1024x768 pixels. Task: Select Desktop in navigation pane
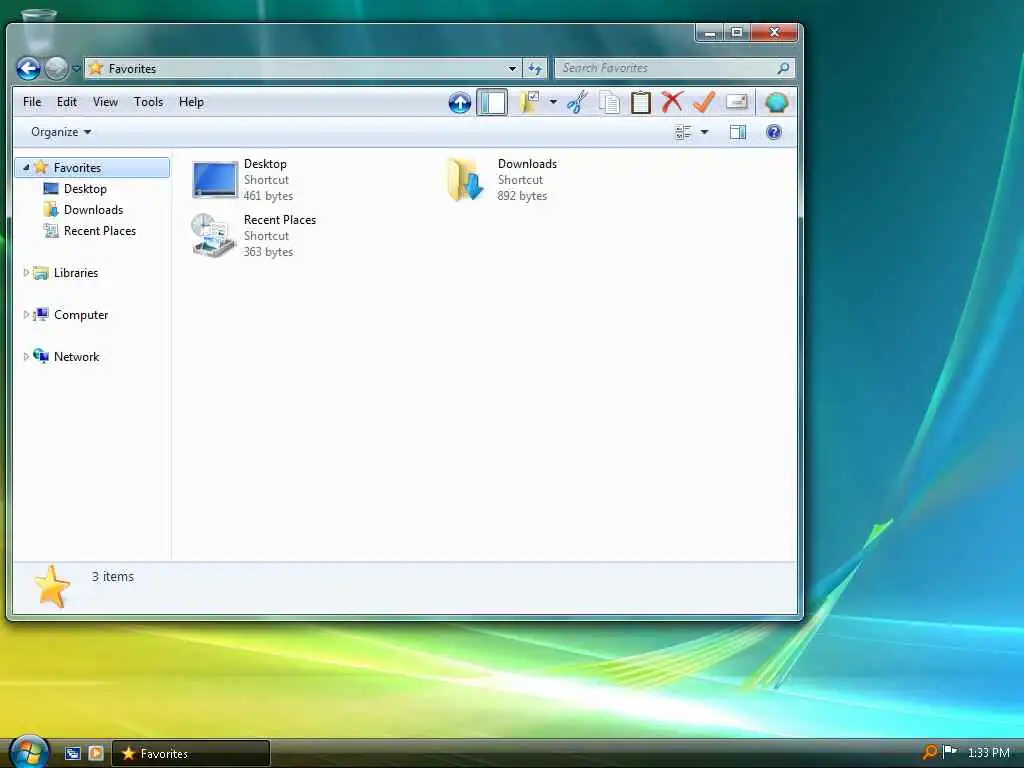85,189
